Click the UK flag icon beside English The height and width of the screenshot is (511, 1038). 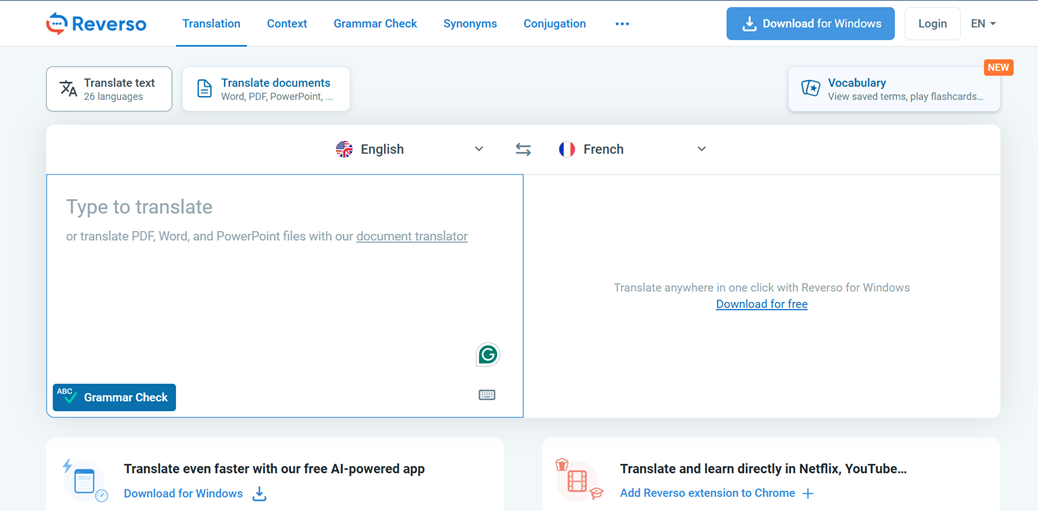coord(344,150)
